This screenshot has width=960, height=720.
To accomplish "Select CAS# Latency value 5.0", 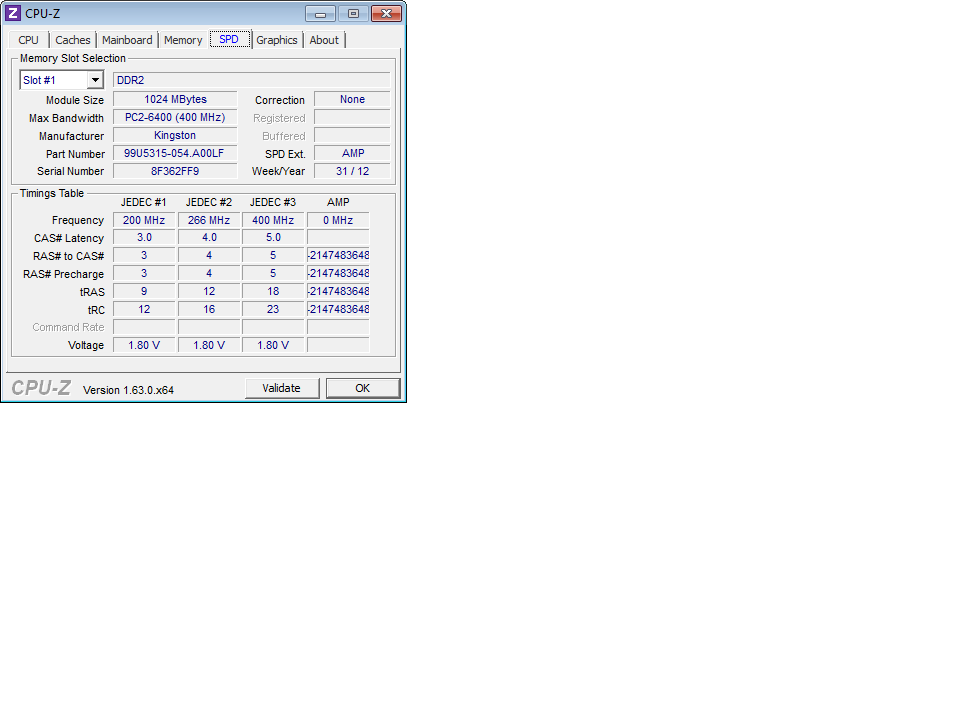I will click(273, 238).
